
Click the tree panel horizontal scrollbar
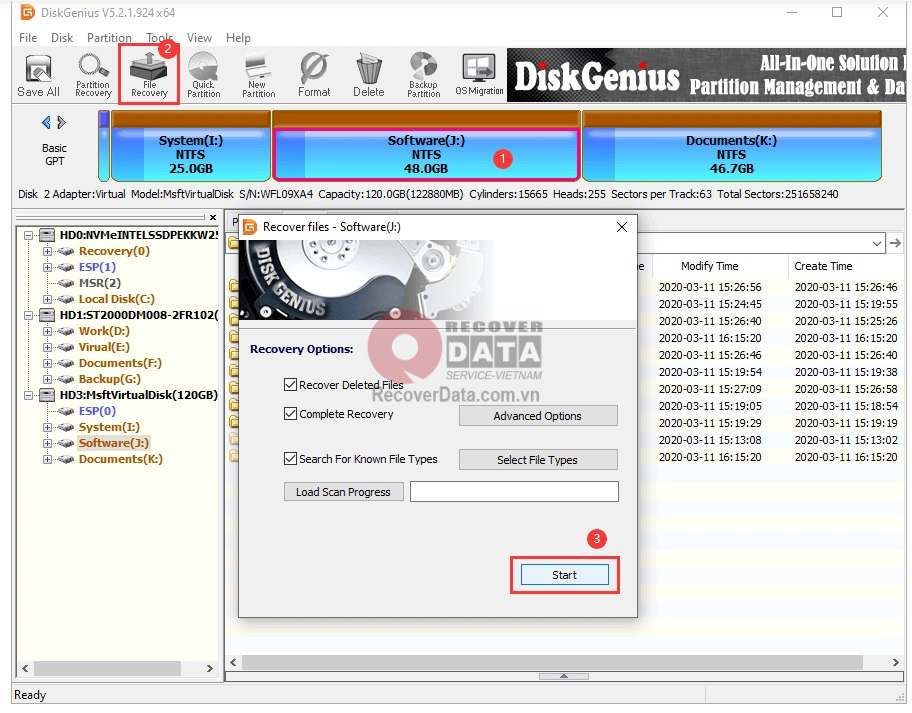(107, 669)
